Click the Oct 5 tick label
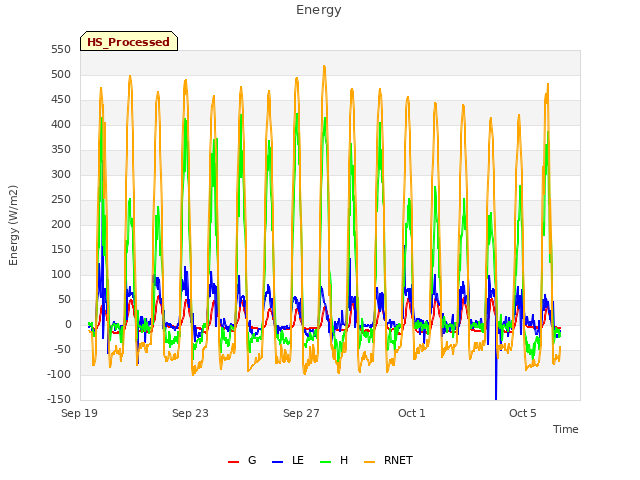The width and height of the screenshot is (640, 480). point(523,413)
